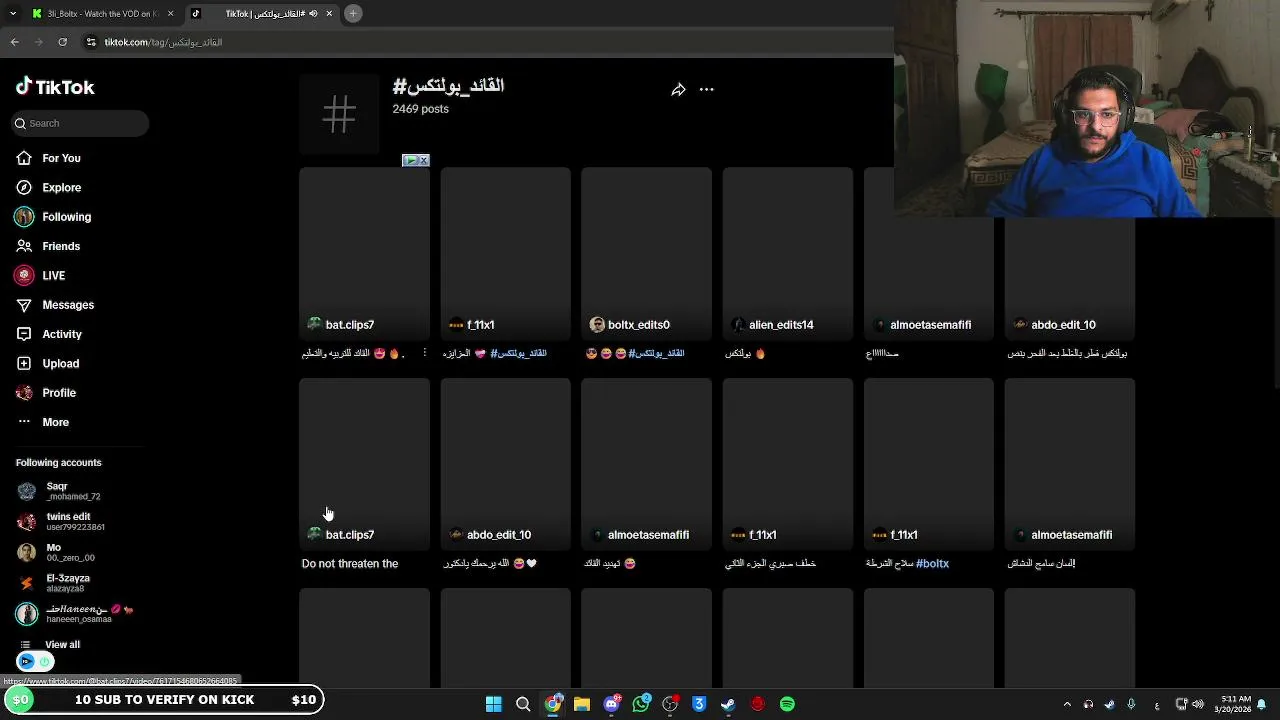The image size is (1280, 720).
Task: Go to your Profile page
Action: tap(46, 393)
